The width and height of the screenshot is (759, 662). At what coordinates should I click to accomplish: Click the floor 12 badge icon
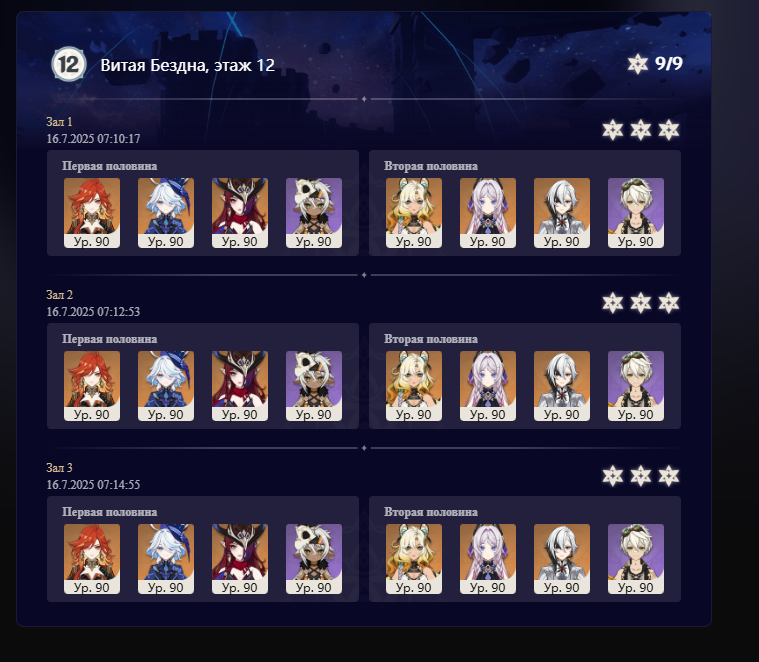tap(69, 64)
